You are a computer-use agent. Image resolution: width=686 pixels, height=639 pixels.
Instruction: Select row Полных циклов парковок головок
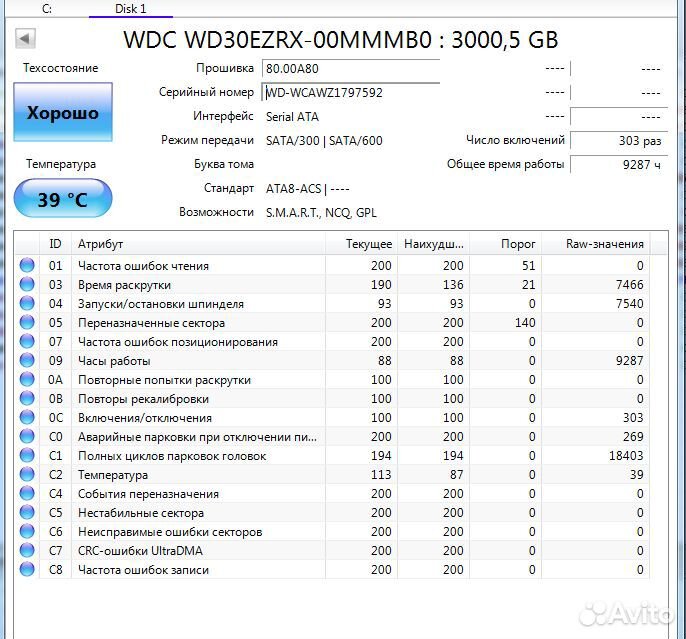(332, 455)
